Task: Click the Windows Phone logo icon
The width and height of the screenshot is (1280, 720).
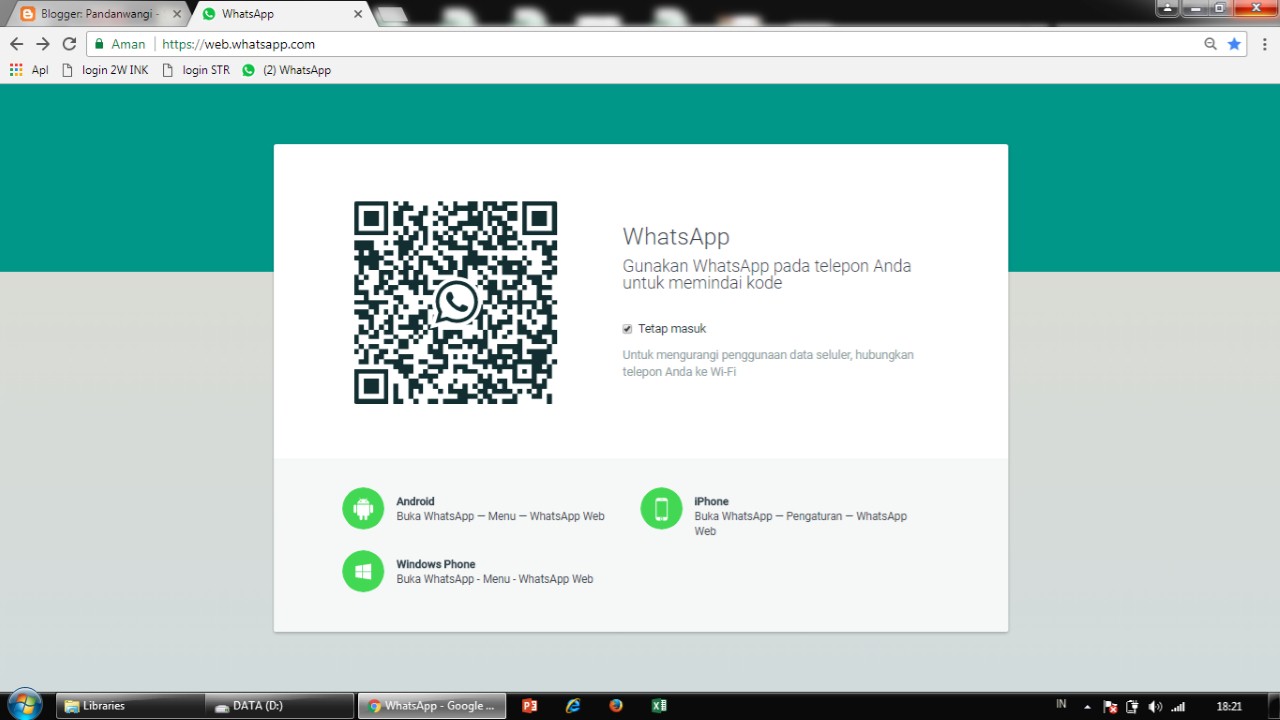Action: click(x=363, y=571)
